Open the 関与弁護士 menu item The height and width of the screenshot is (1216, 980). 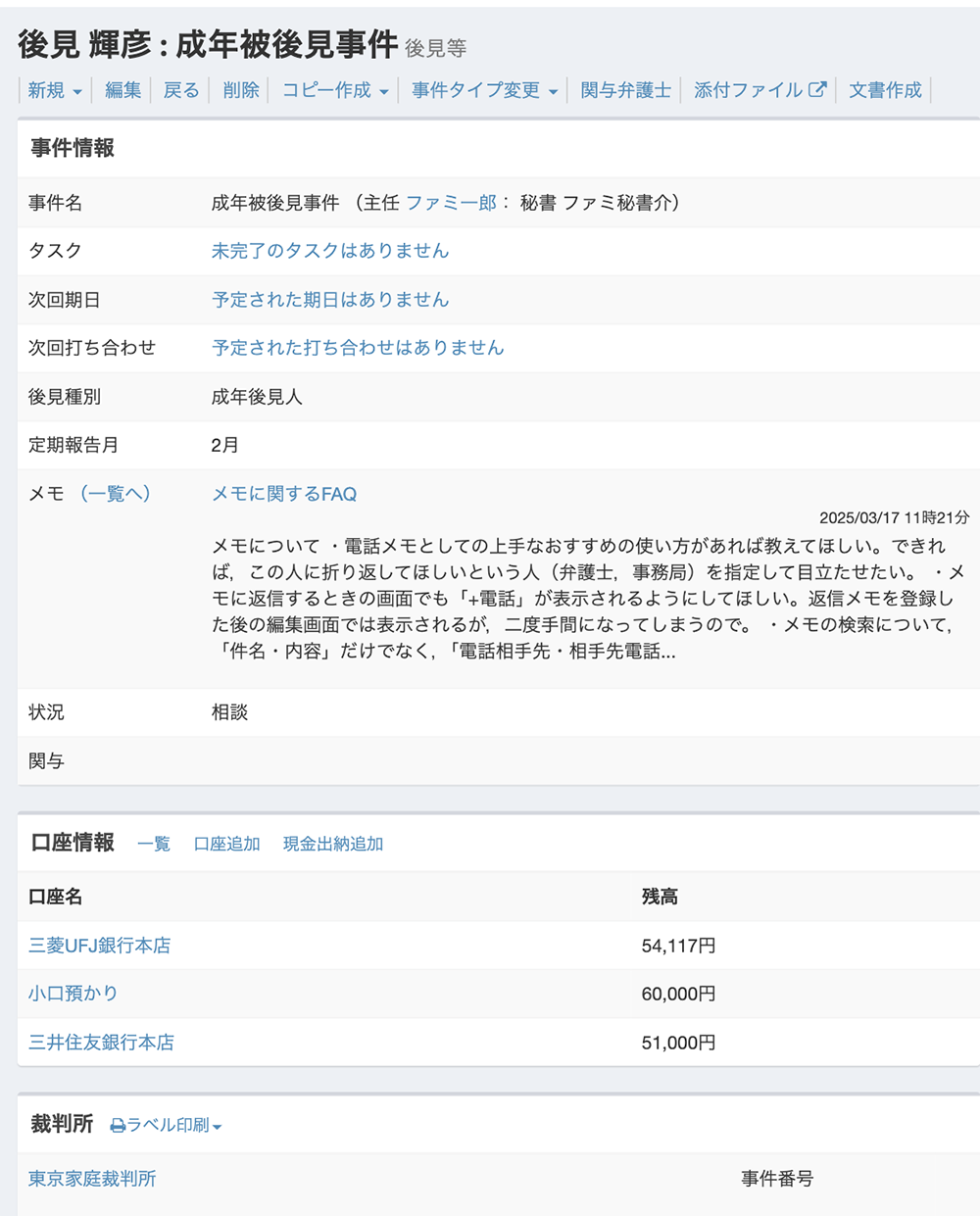coord(625,90)
